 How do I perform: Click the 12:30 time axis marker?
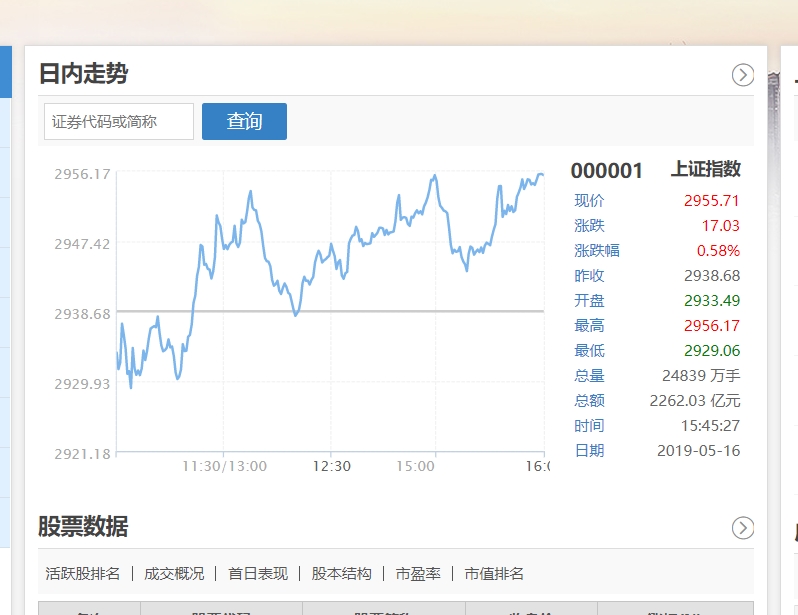(x=331, y=466)
